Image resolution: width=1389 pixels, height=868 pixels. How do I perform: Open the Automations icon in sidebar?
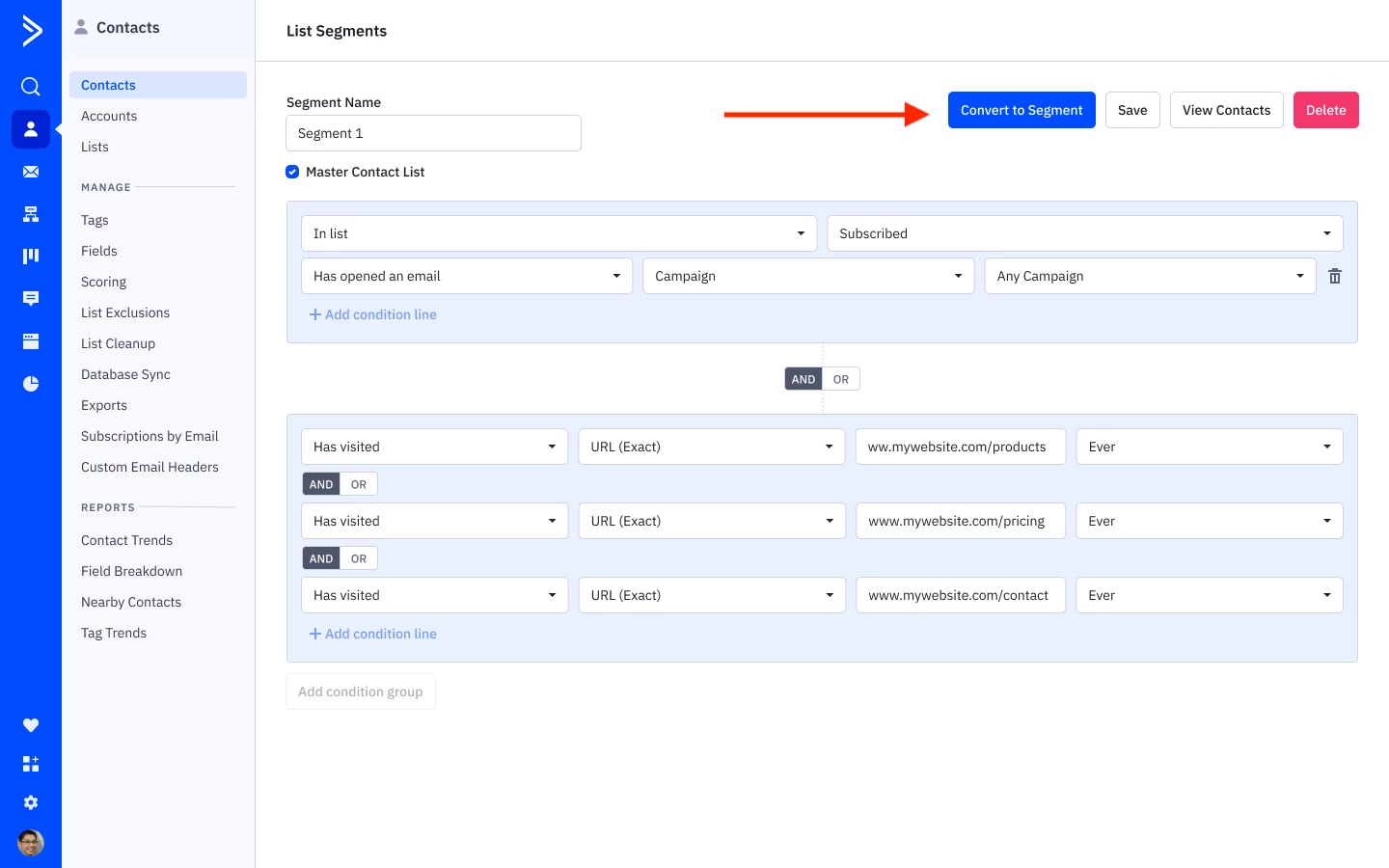pyautogui.click(x=31, y=214)
